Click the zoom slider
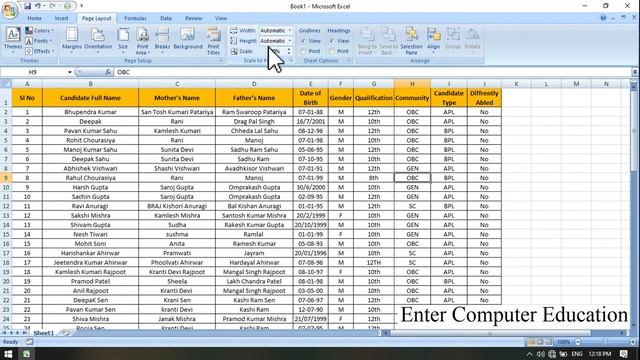This screenshot has width=640, height=360. pyautogui.click(x=605, y=342)
